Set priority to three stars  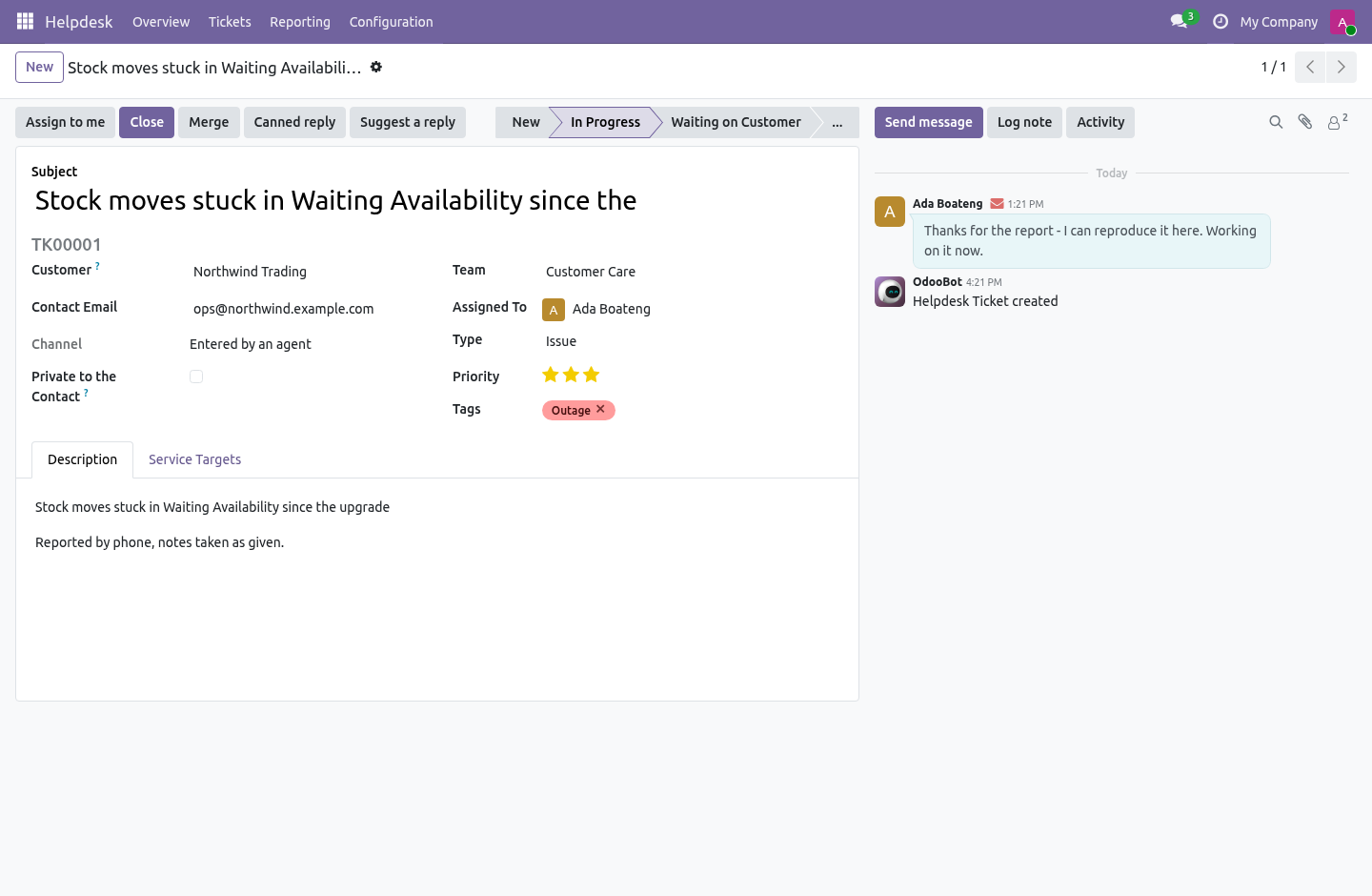592,375
